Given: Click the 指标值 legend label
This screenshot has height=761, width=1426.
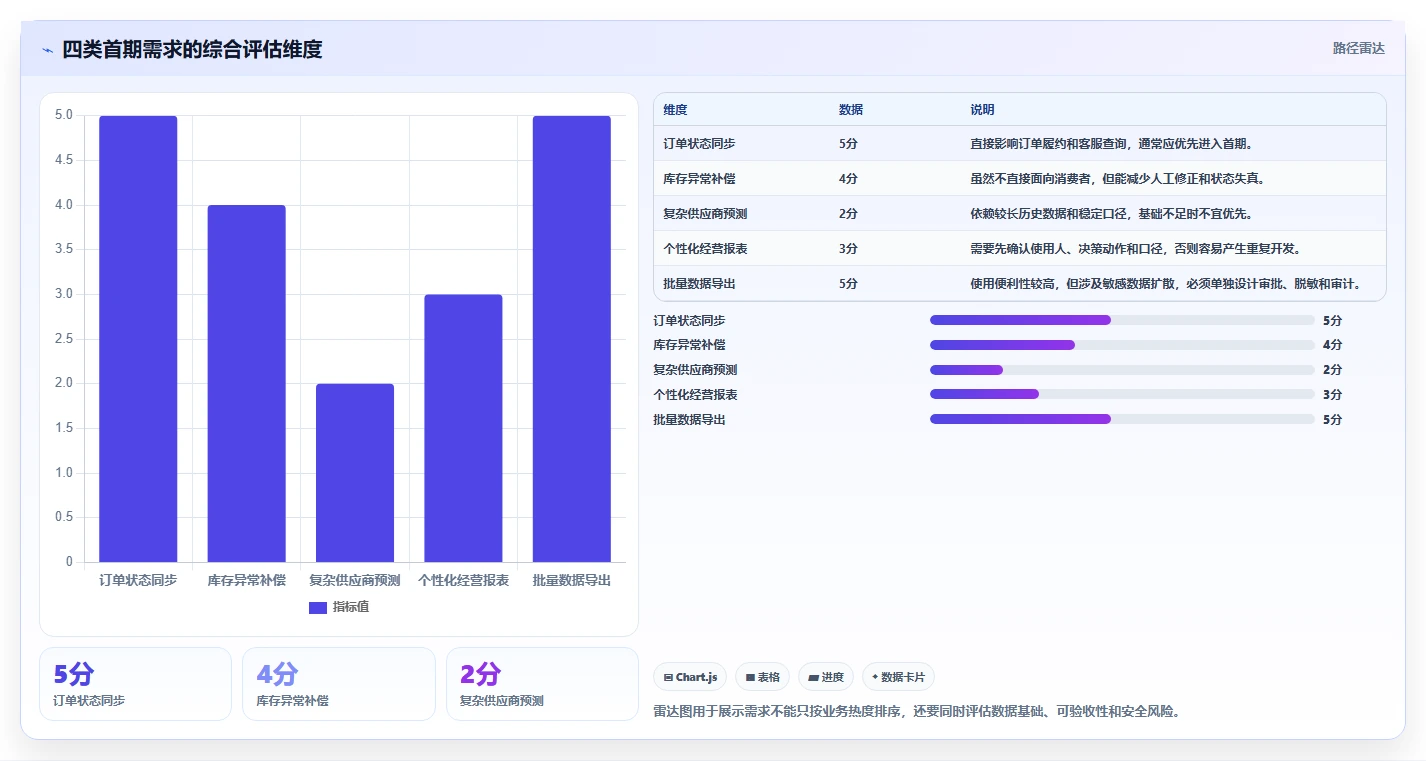Looking at the screenshot, I should (351, 607).
